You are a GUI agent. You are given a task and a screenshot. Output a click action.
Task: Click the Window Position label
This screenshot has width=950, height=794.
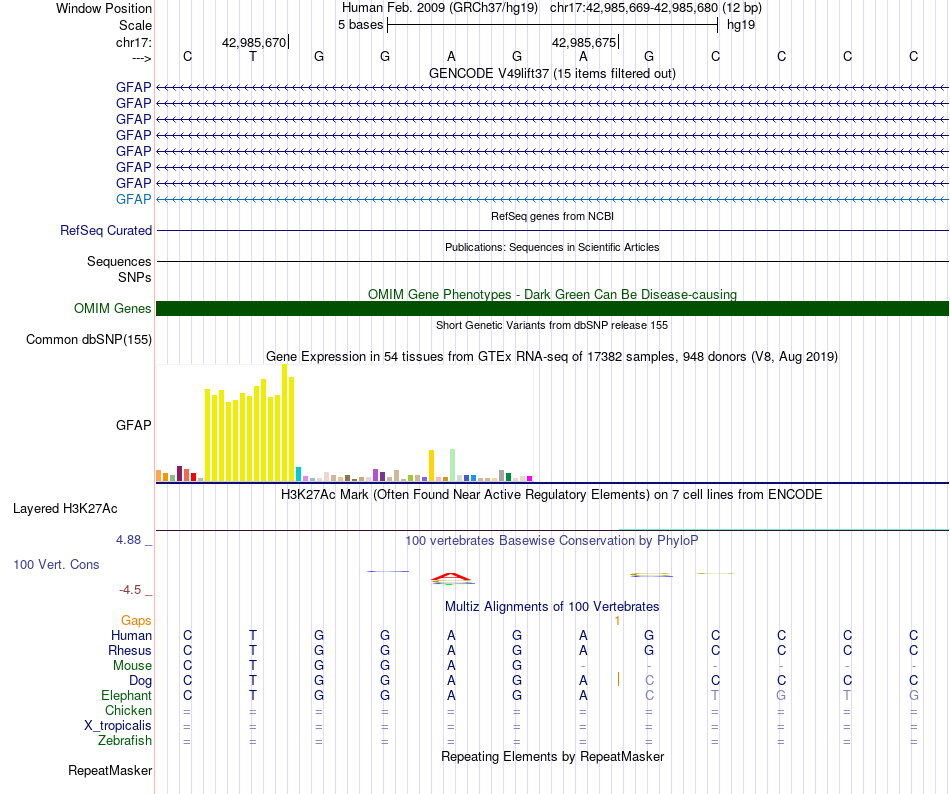104,8
